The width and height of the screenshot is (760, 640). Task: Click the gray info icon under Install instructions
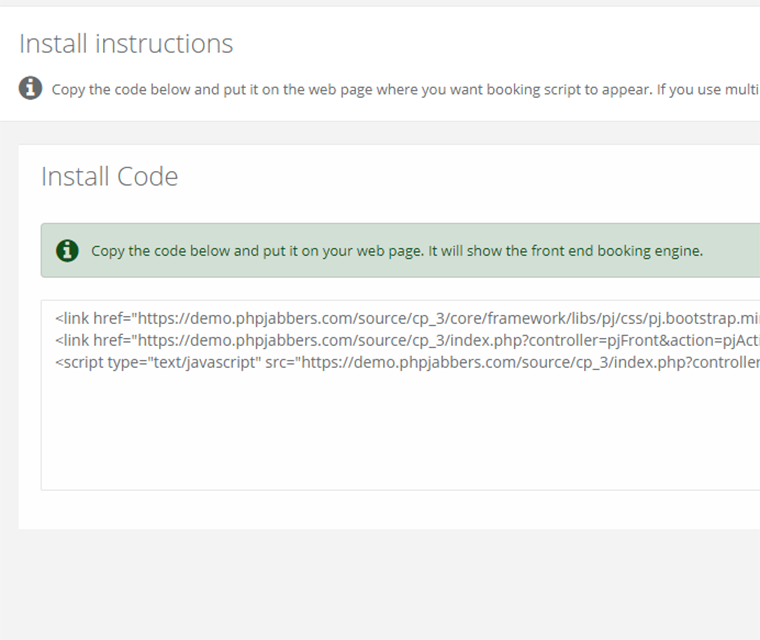30,88
